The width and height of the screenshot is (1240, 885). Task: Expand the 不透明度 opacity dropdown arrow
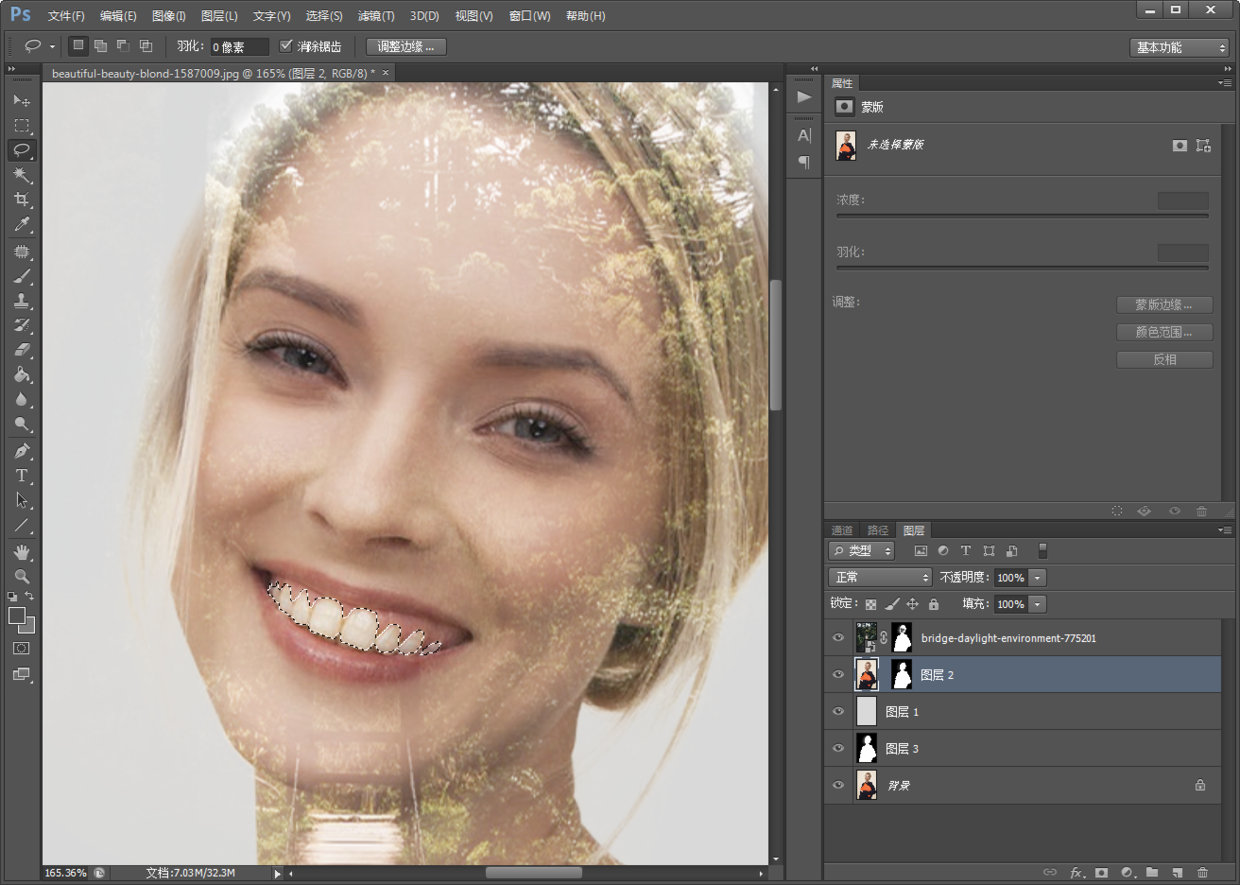(1037, 578)
